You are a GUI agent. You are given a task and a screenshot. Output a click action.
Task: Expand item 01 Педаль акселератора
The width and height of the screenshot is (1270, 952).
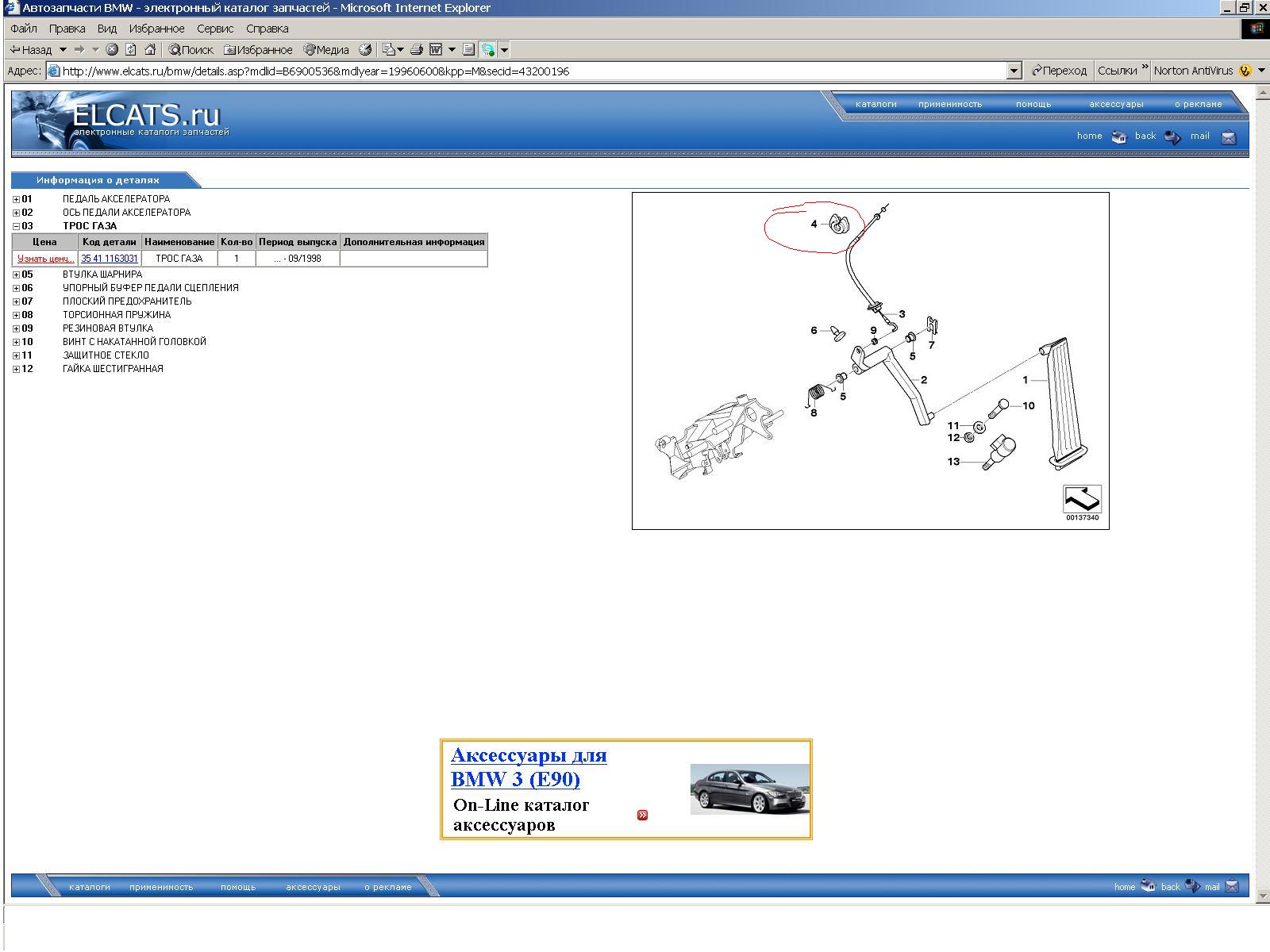16,199
